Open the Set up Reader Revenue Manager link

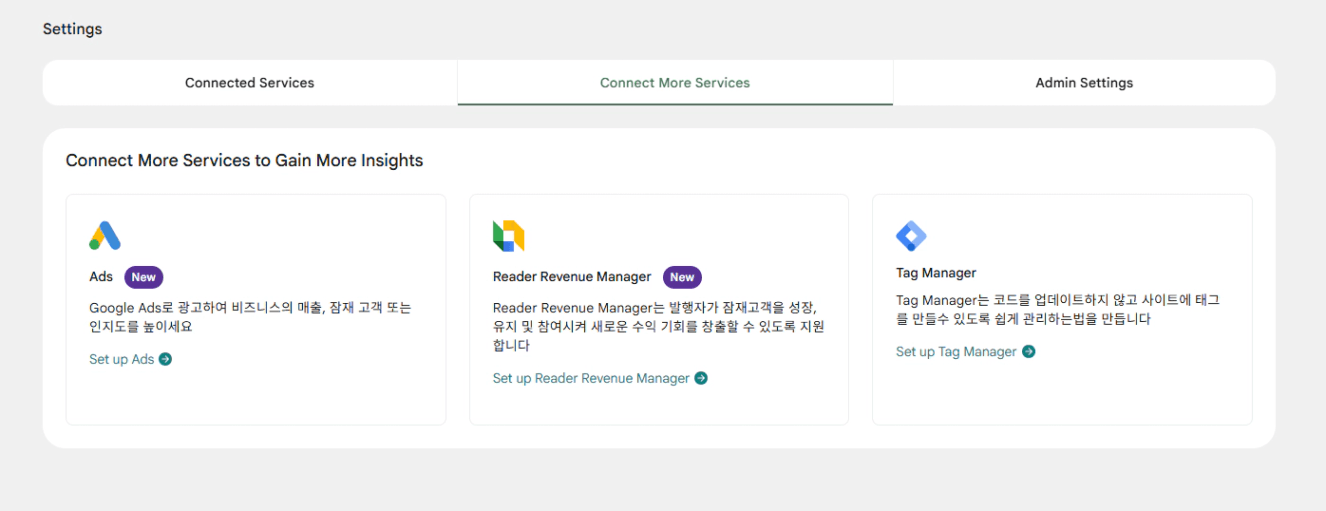[591, 378]
